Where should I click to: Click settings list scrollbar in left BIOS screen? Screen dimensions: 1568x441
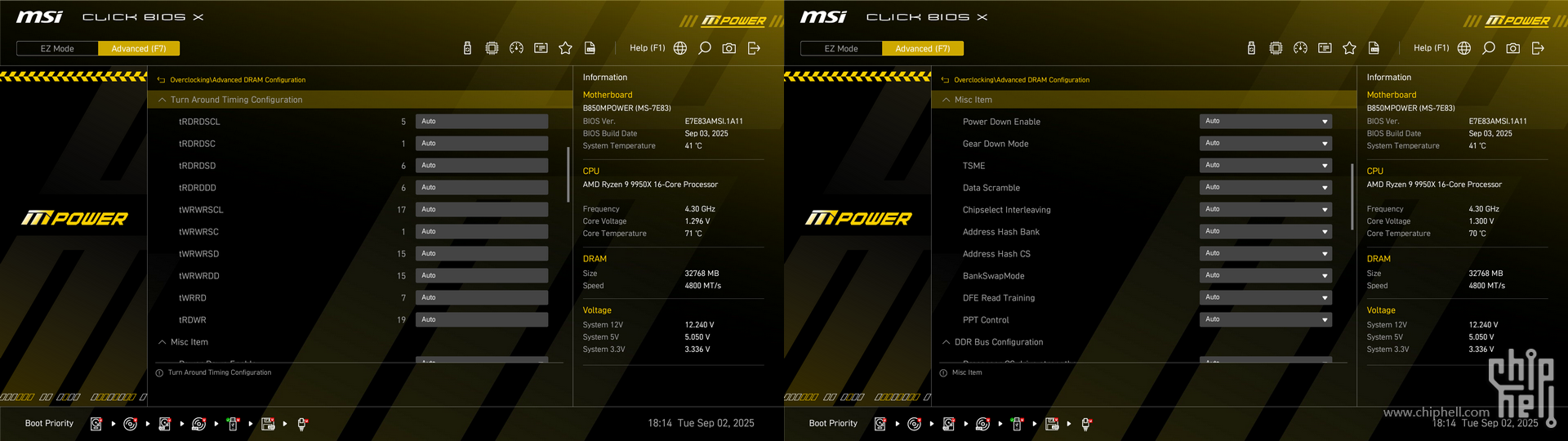pyautogui.click(x=568, y=175)
